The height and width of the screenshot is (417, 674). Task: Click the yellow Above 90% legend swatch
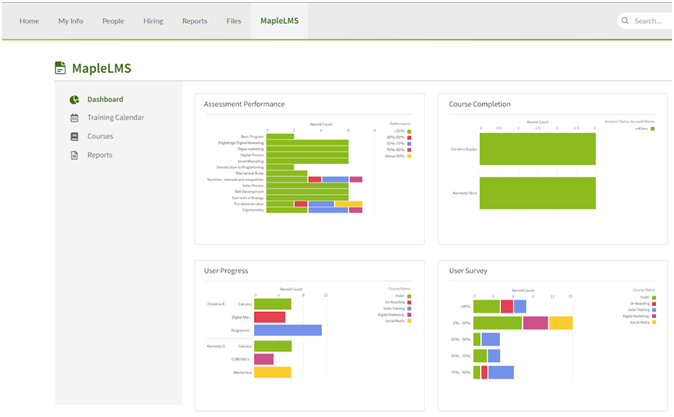pyautogui.click(x=409, y=156)
